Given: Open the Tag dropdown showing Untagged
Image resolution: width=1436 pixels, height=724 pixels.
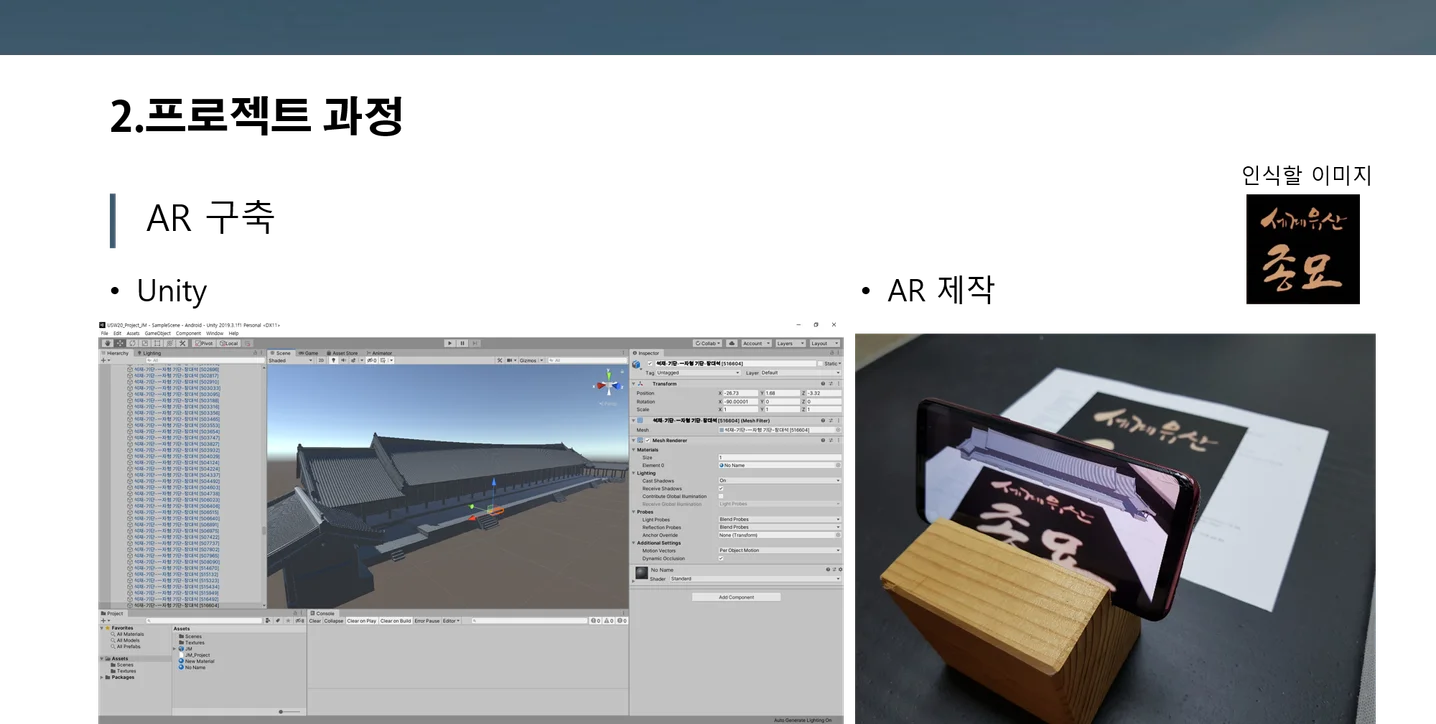Looking at the screenshot, I should 699,373.
